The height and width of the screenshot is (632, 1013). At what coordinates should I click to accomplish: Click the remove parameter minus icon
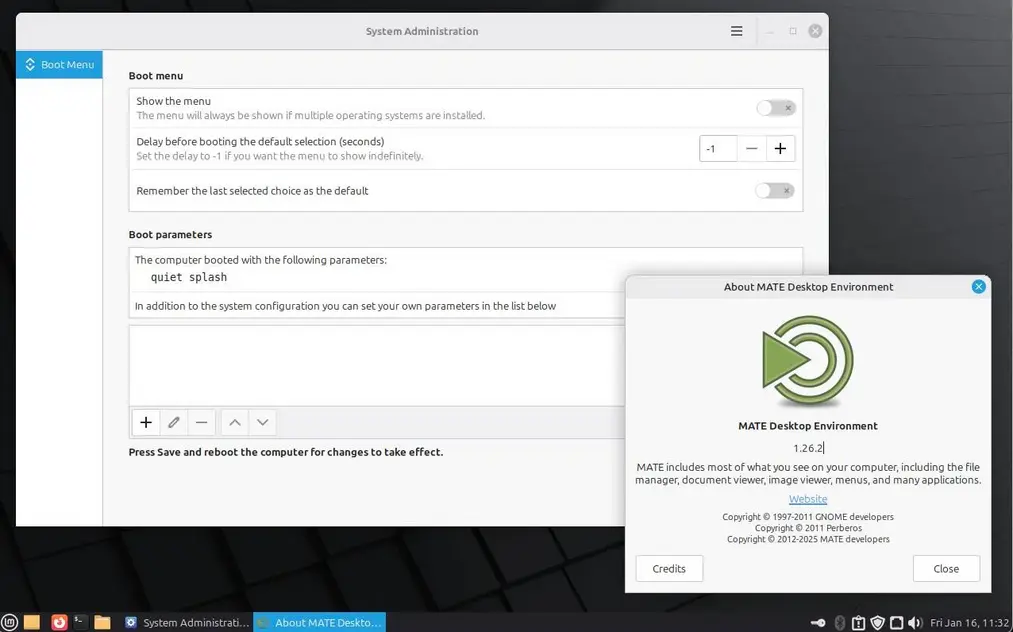coord(201,422)
